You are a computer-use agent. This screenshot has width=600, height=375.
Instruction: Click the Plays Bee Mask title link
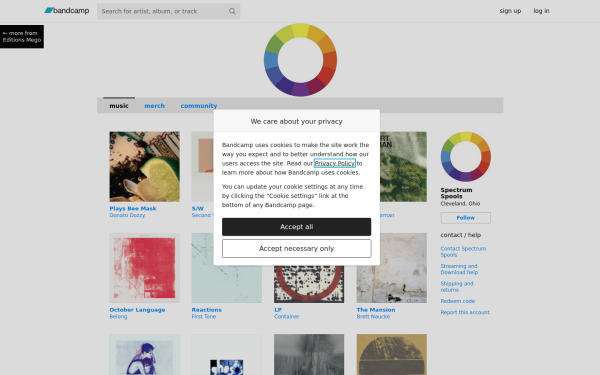(133, 209)
